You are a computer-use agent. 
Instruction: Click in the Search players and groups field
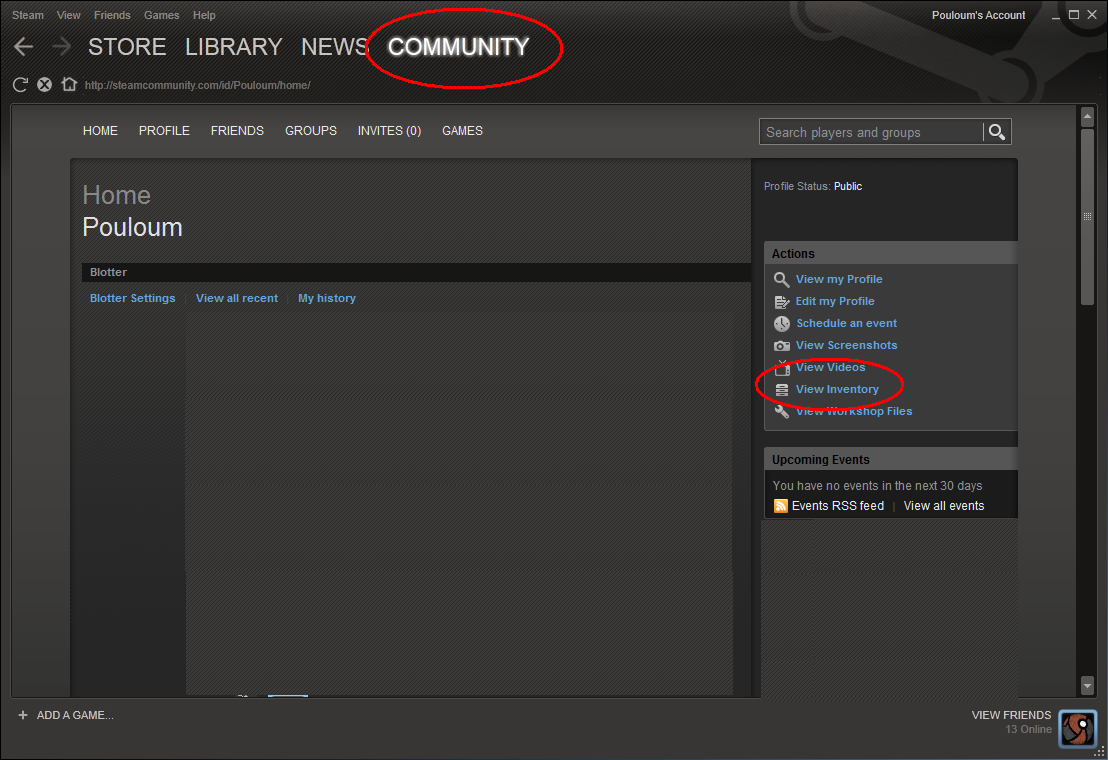click(x=870, y=132)
